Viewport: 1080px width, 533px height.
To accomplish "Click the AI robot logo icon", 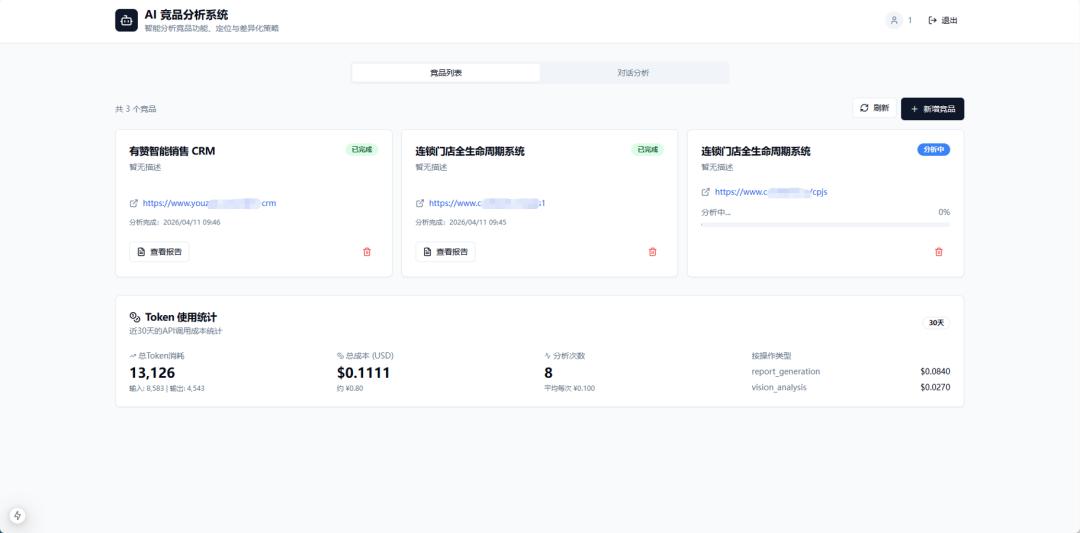I will point(126,20).
